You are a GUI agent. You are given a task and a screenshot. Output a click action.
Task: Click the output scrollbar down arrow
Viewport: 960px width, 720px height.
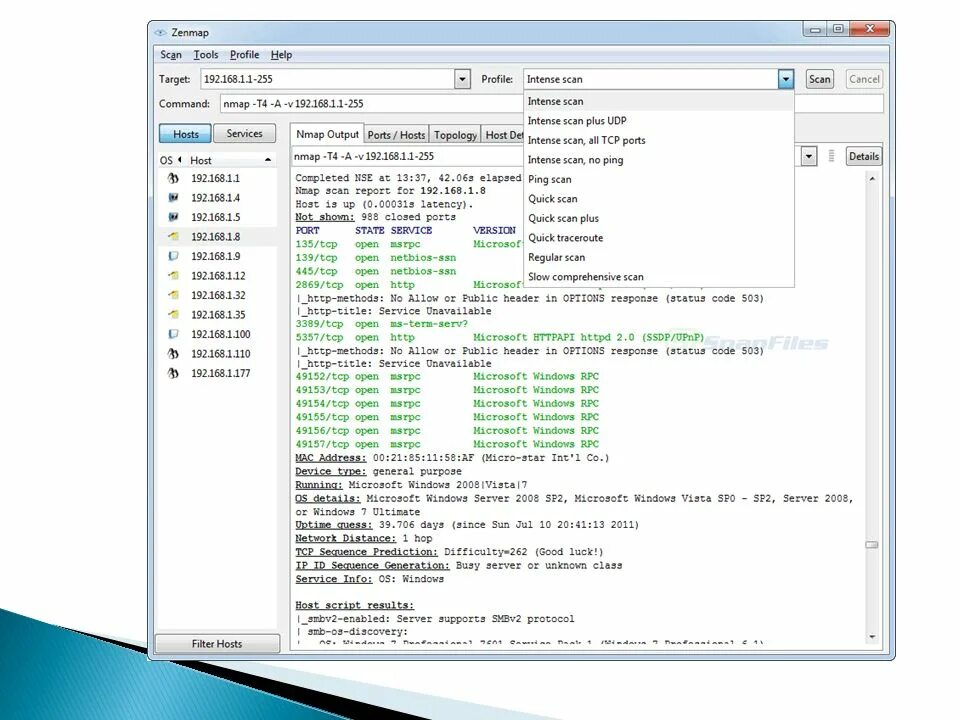[872, 637]
